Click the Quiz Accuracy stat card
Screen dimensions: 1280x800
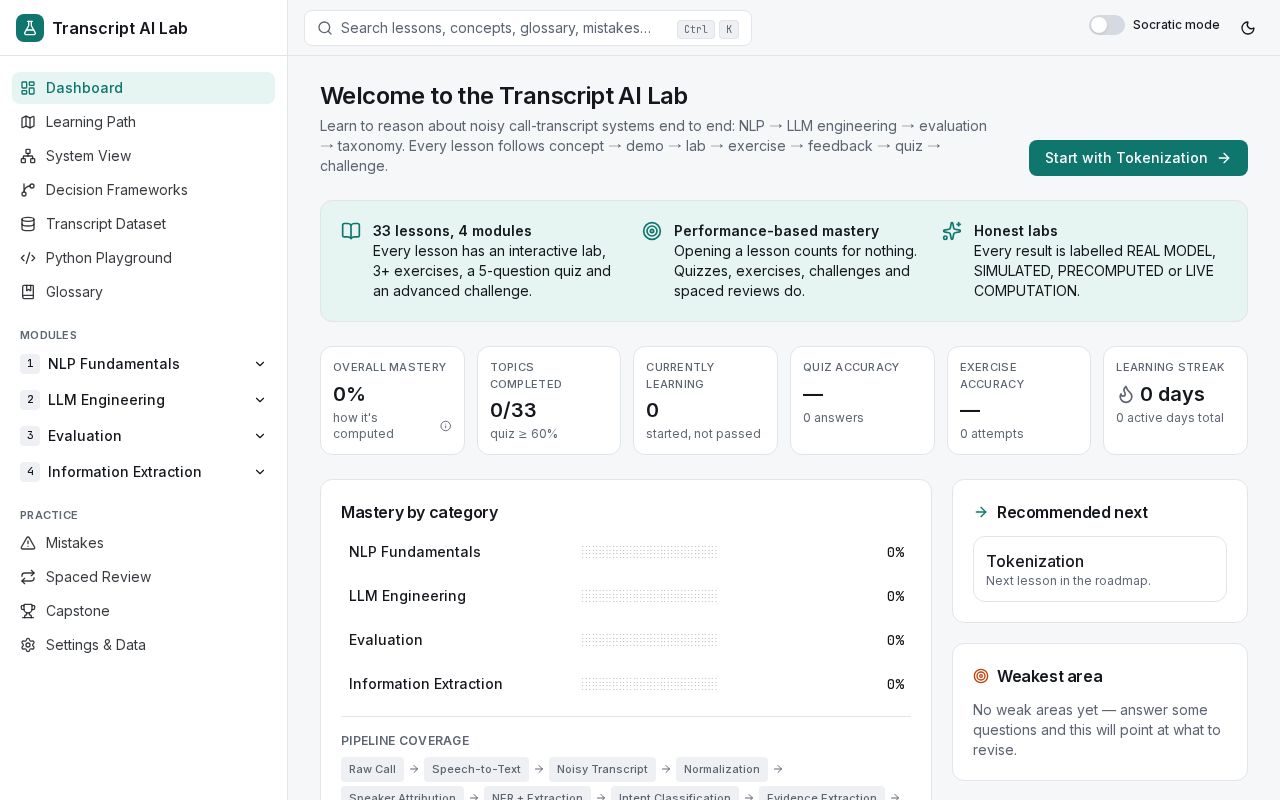point(862,401)
